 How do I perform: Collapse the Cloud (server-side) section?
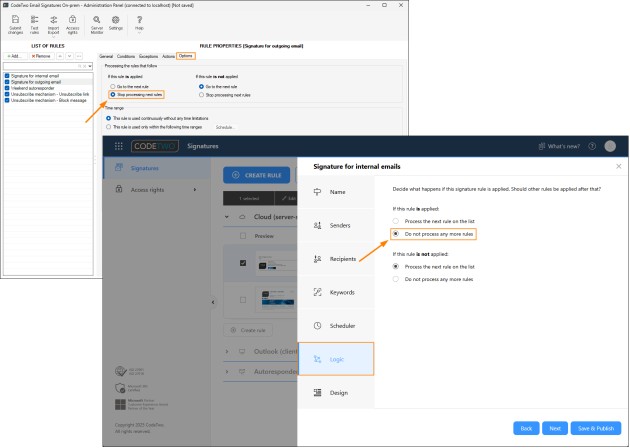[227, 217]
